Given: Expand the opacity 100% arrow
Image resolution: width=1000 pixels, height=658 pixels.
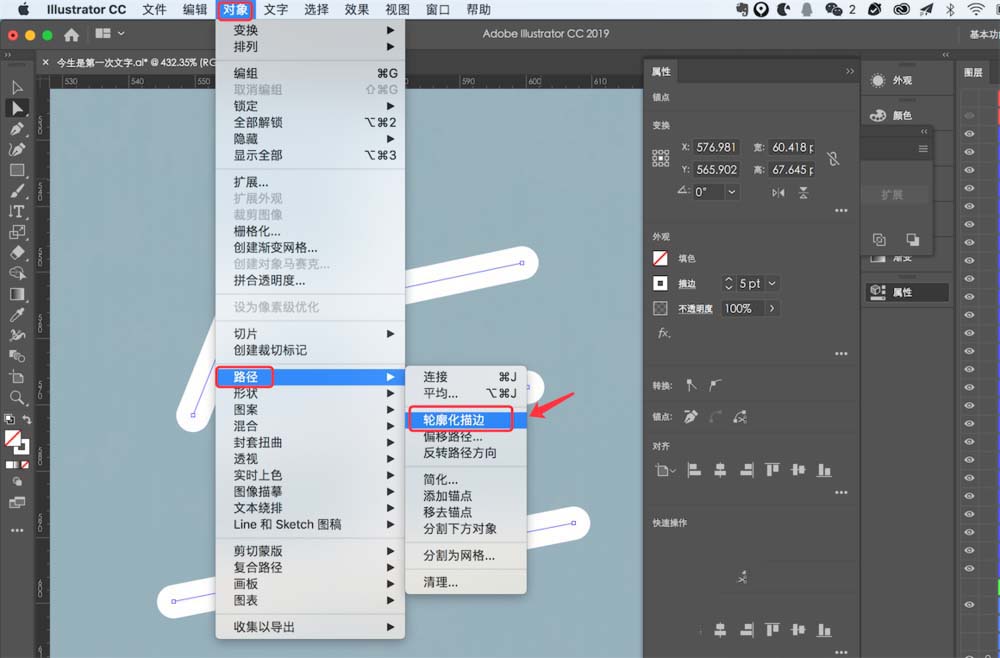Looking at the screenshot, I should [772, 309].
